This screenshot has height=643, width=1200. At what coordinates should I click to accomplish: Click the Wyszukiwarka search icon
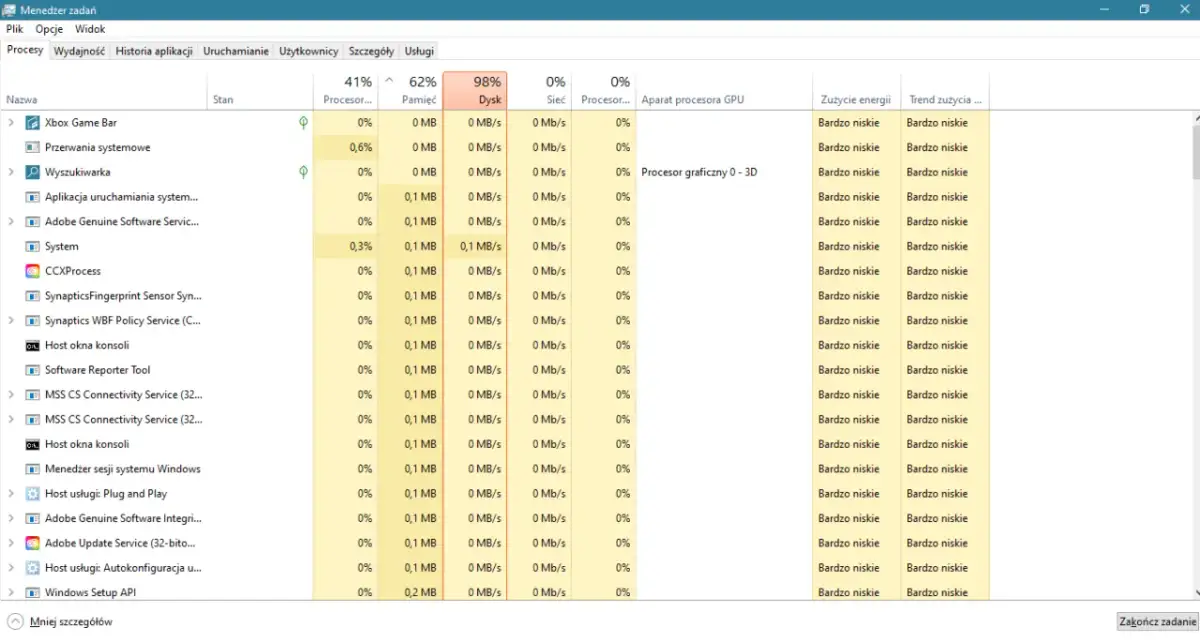[31, 171]
